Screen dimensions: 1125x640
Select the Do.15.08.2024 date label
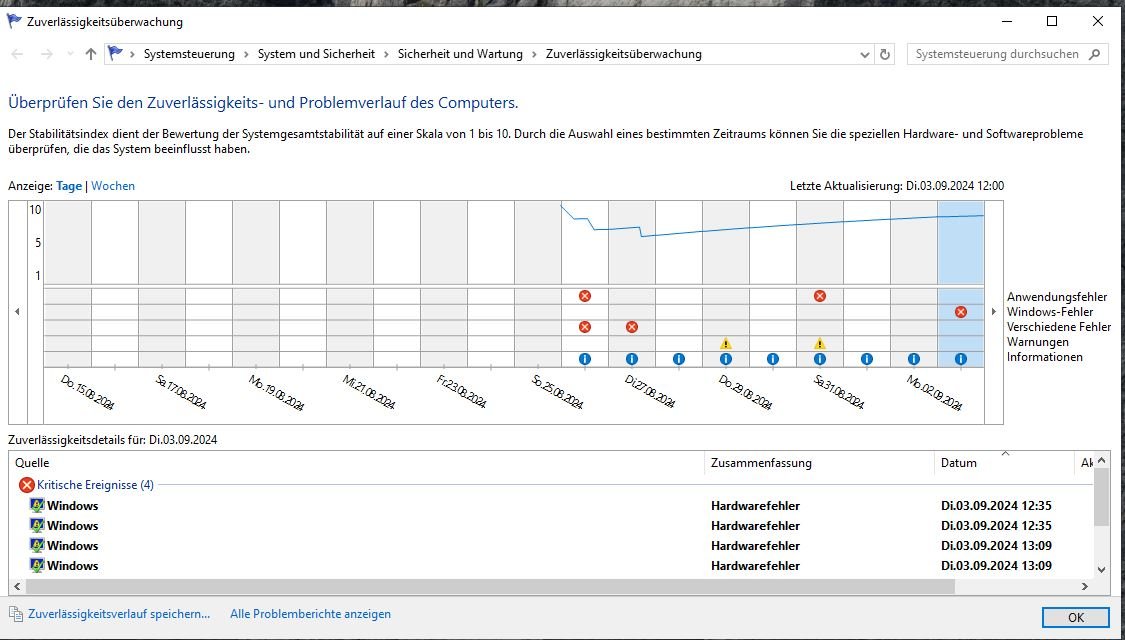pos(88,392)
